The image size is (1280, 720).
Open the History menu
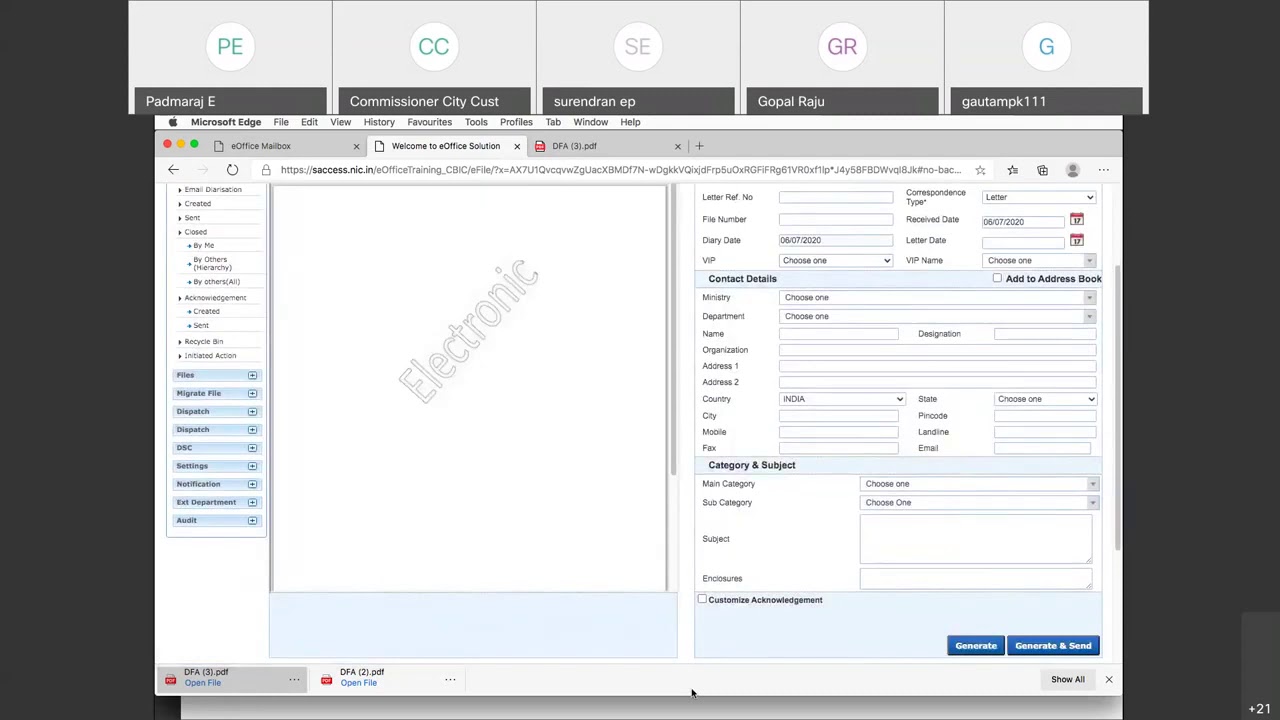(x=379, y=122)
